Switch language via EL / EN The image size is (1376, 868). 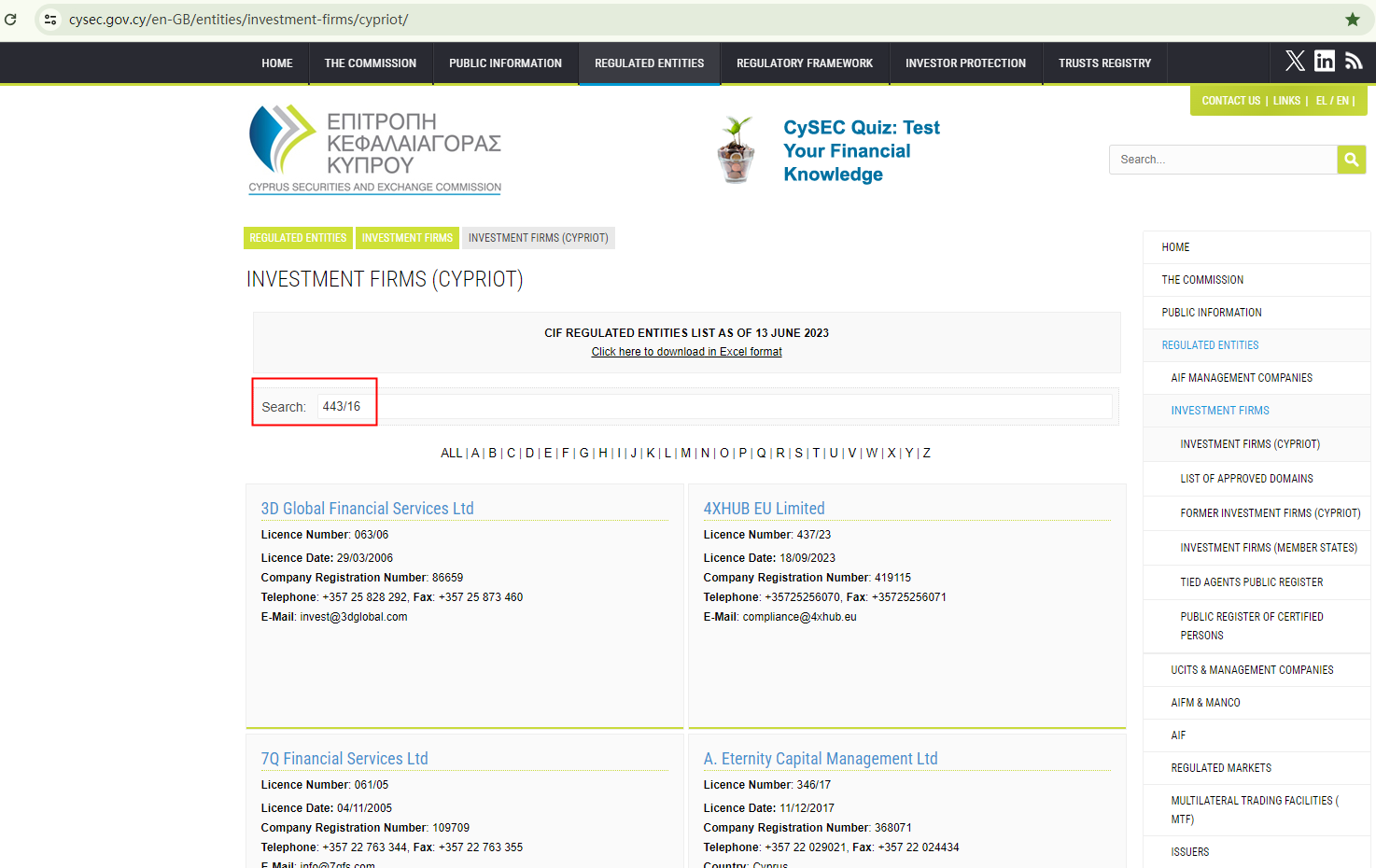click(1332, 101)
